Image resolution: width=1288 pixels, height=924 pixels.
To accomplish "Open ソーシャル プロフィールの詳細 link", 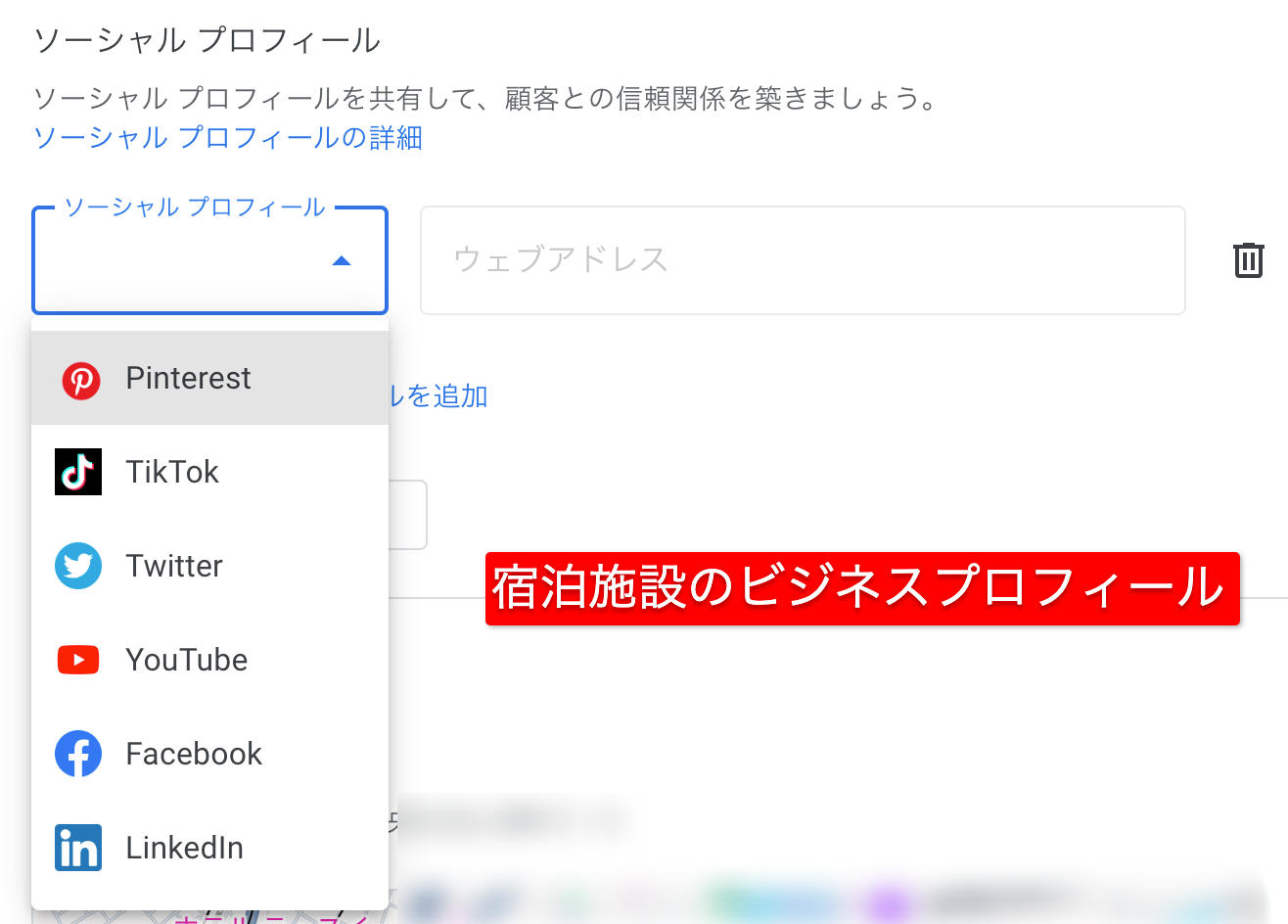I will [227, 138].
